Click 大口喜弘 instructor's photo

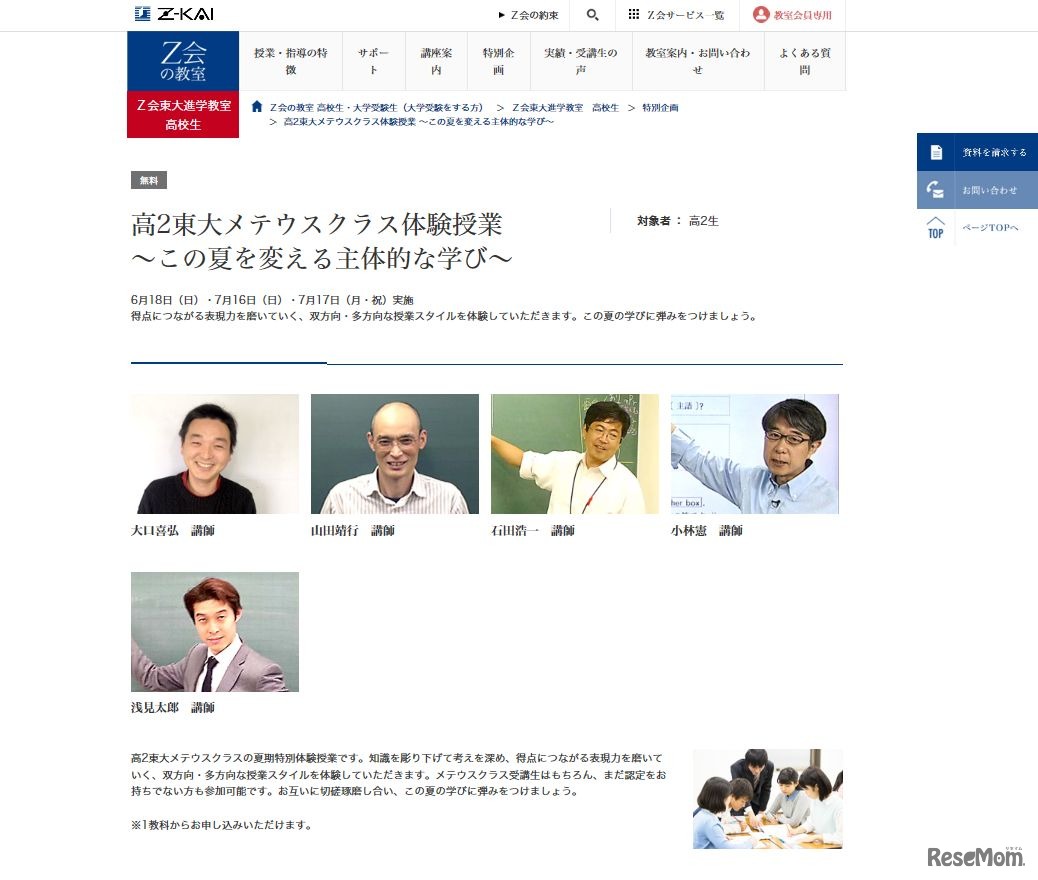[214, 453]
